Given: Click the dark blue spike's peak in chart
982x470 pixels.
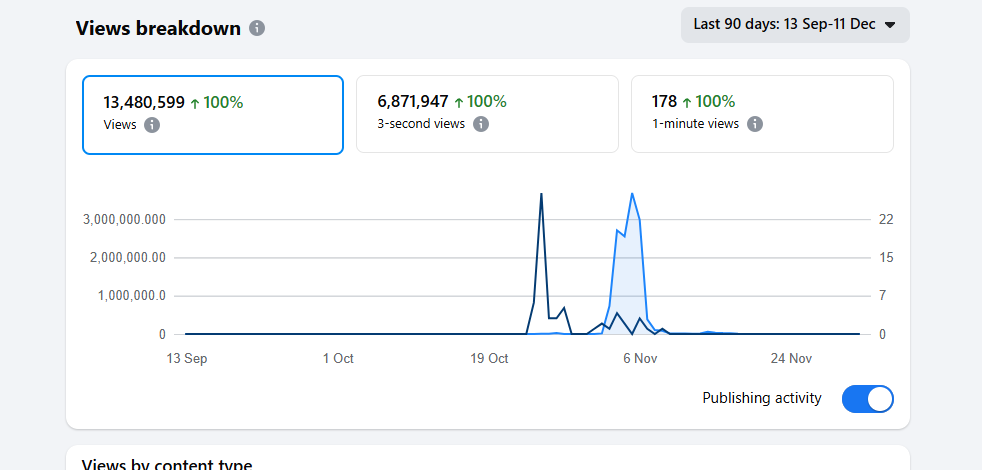Looking at the screenshot, I should click(541, 195).
